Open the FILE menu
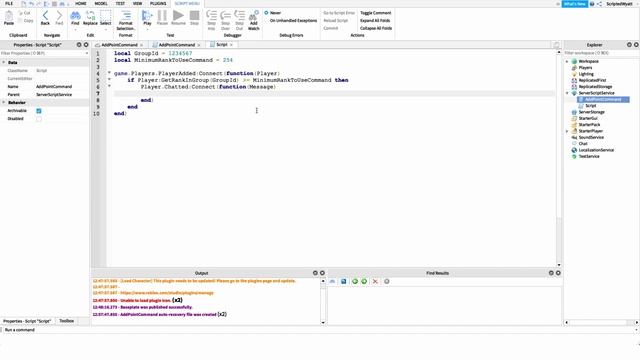This screenshot has height=360, width=640. coord(9,3)
